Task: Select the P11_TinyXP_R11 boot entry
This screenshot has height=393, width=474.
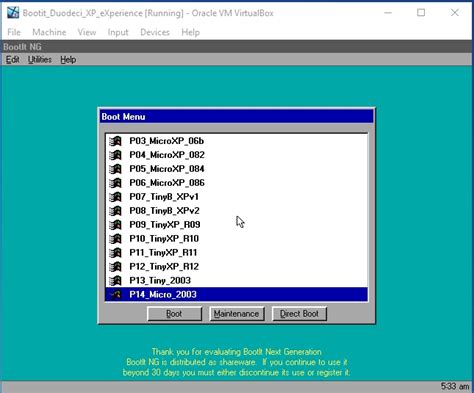Action: click(237, 253)
